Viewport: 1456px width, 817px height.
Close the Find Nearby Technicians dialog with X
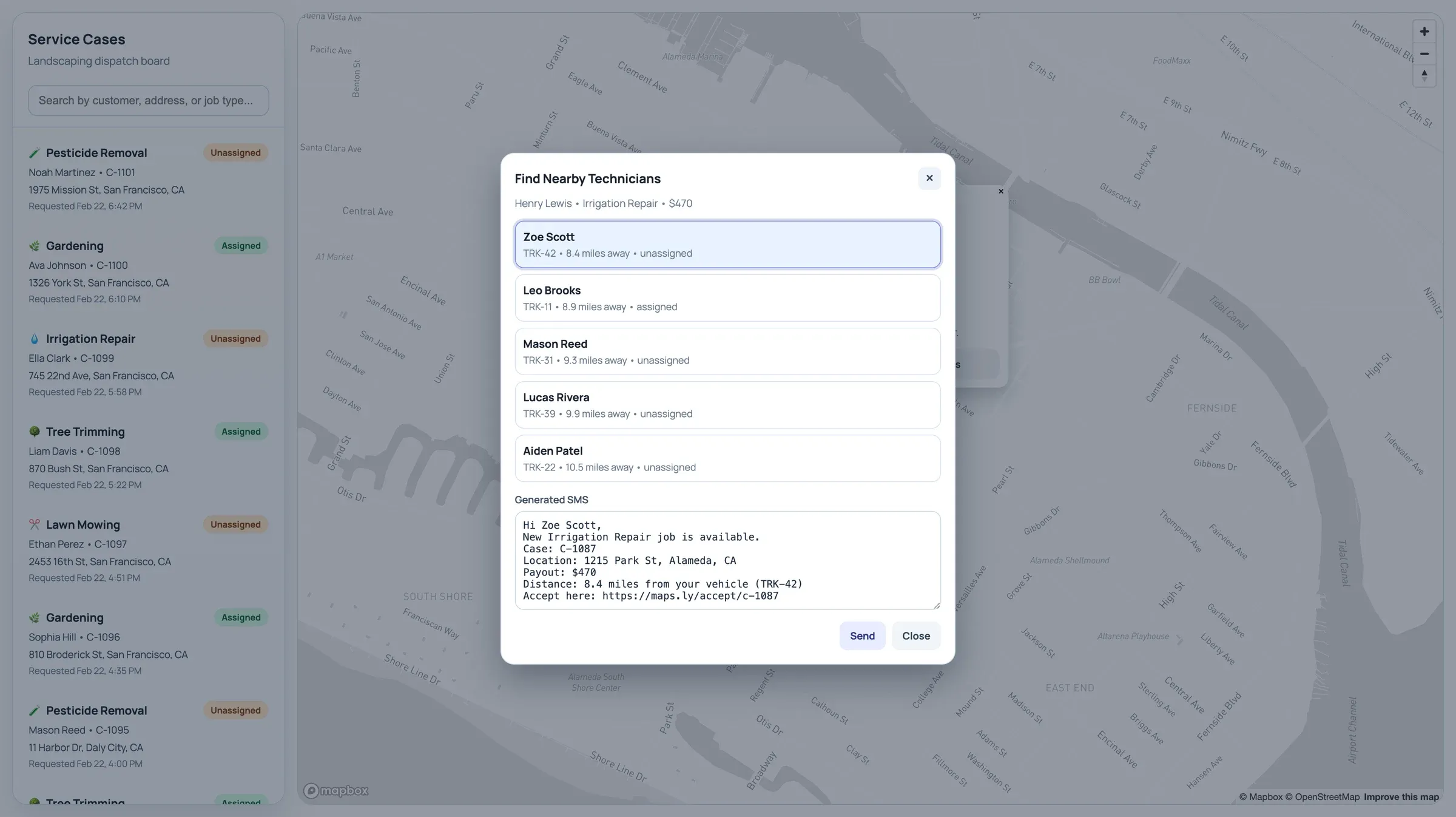[x=929, y=178]
